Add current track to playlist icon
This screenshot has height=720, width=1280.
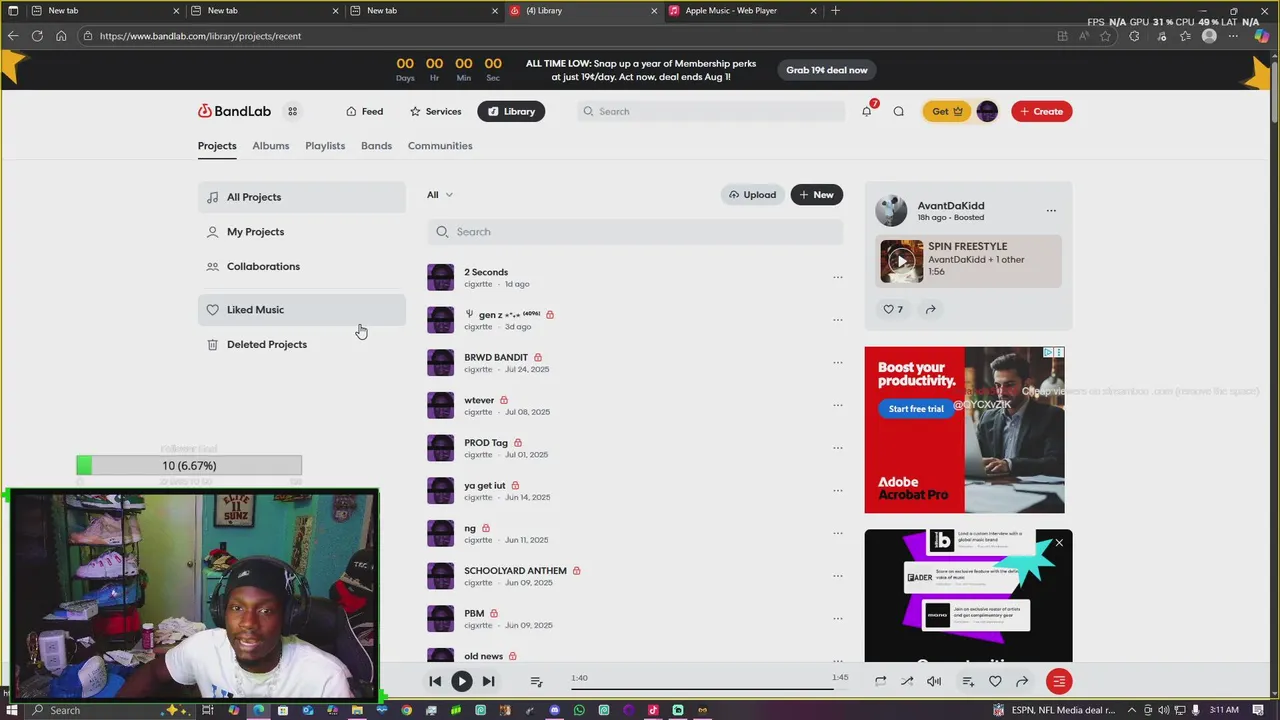(x=968, y=681)
